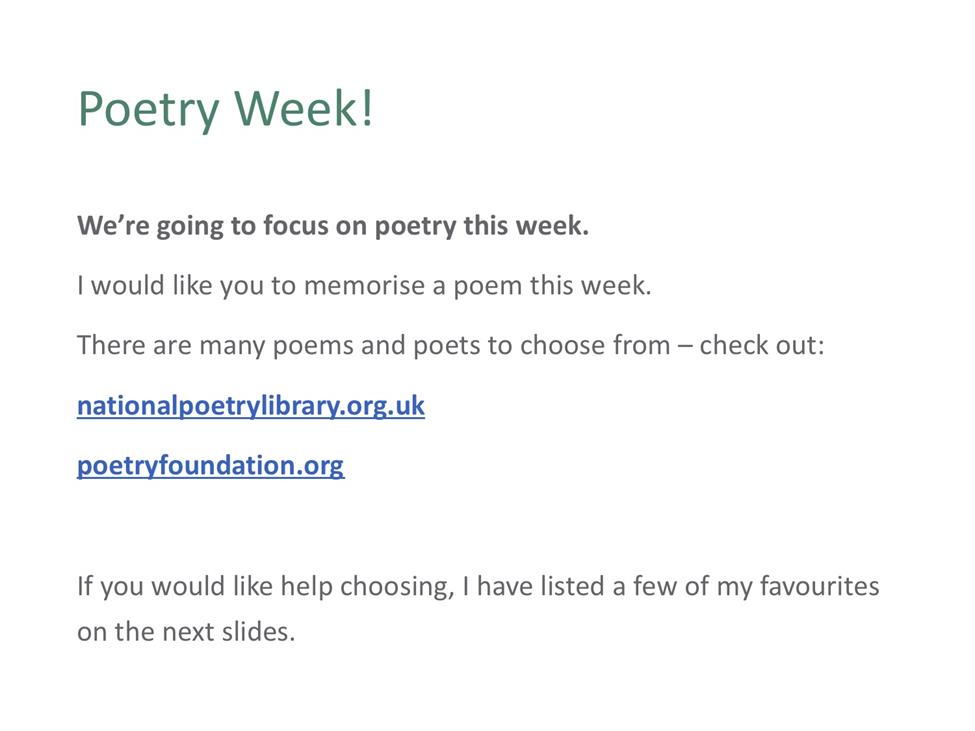Screen dimensions: 975x731
Task: Click the text 'on the next slides.'
Action: point(186,632)
